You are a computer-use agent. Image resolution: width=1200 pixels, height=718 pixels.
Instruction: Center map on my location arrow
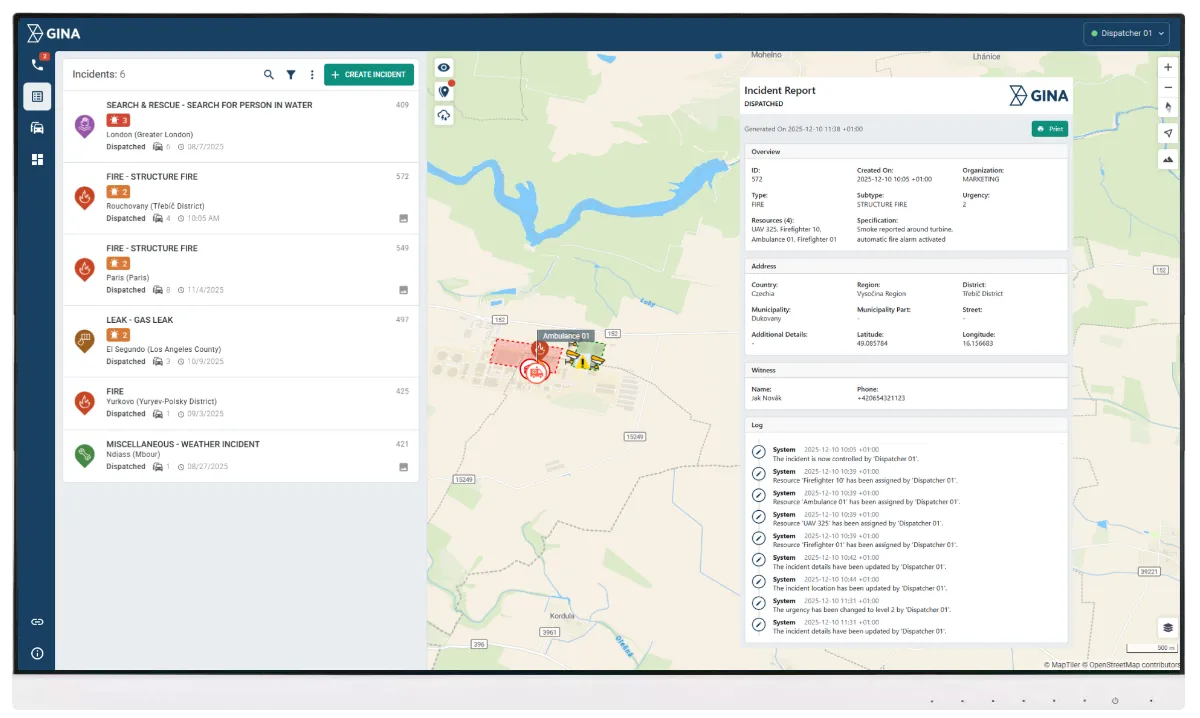[1168, 134]
